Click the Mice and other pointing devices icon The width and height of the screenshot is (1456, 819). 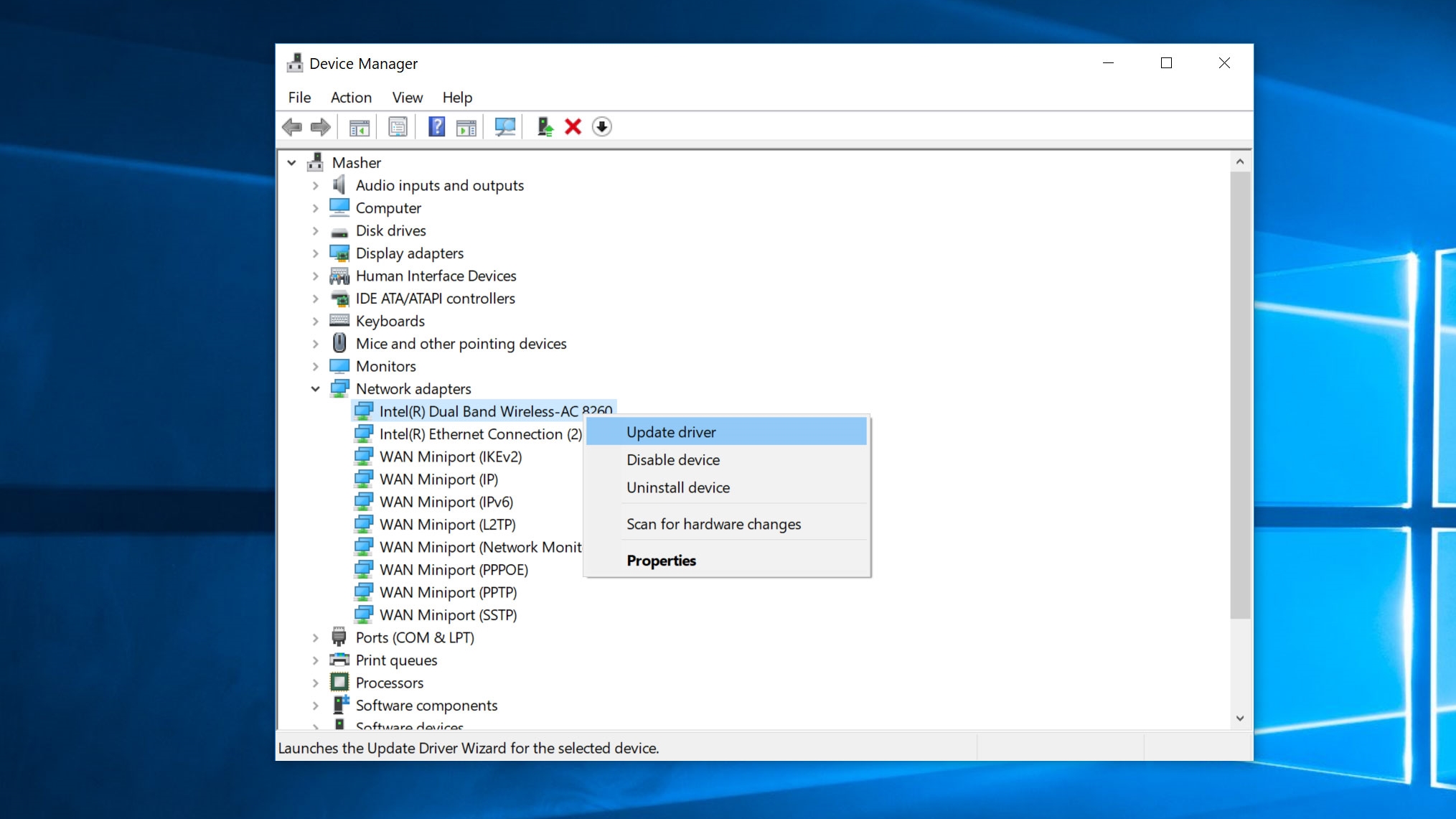click(339, 343)
